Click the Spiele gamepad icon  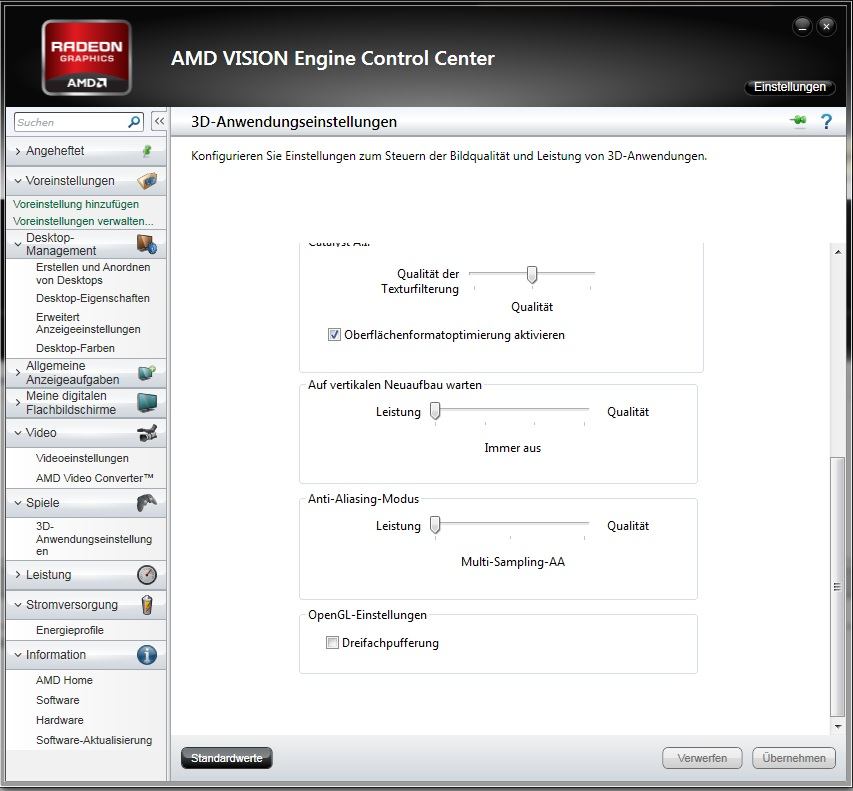[147, 503]
